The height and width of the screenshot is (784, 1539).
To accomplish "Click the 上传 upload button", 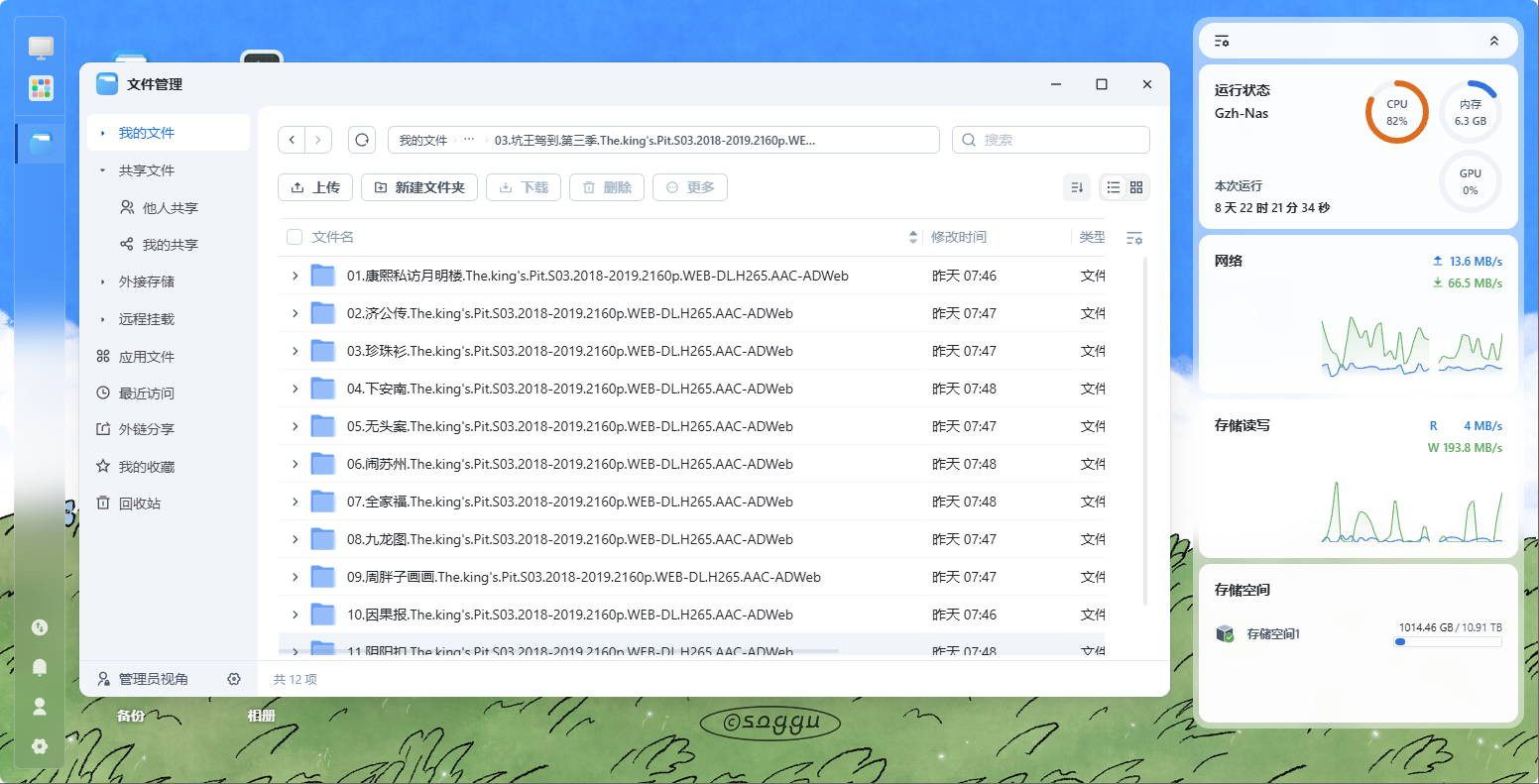I will (x=315, y=187).
